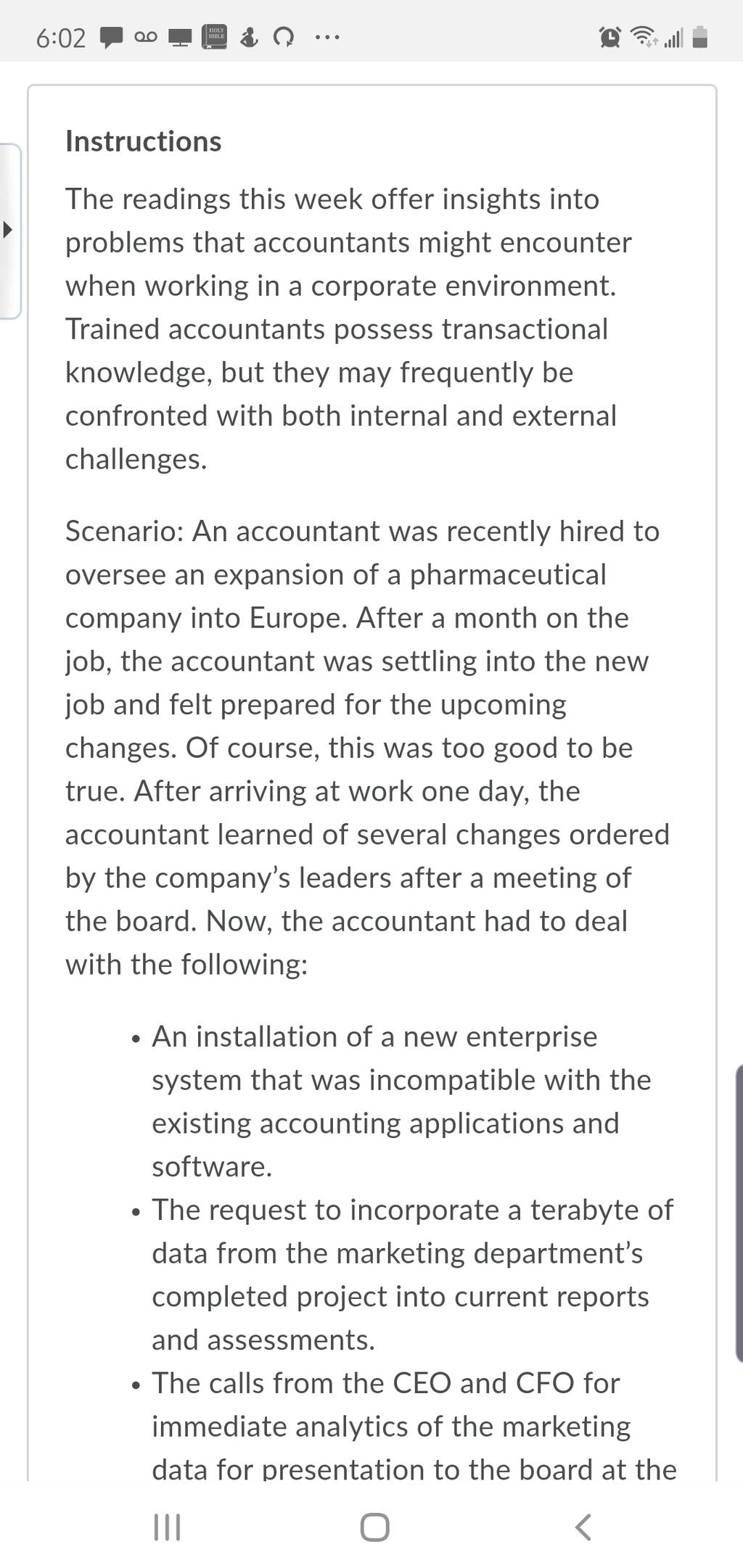Tap the Scenario paragraph text
743x1568 pixels.
click(367, 748)
